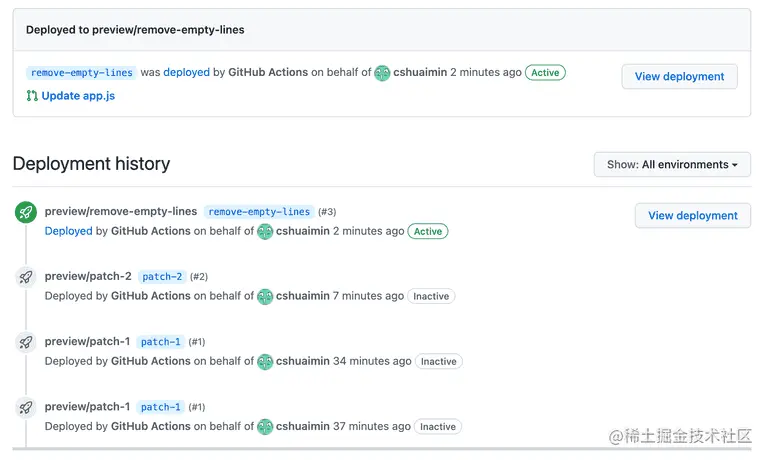Click cshuaimin avatar in the 37 minutes ago entry
The height and width of the screenshot is (460, 767).
click(x=265, y=427)
